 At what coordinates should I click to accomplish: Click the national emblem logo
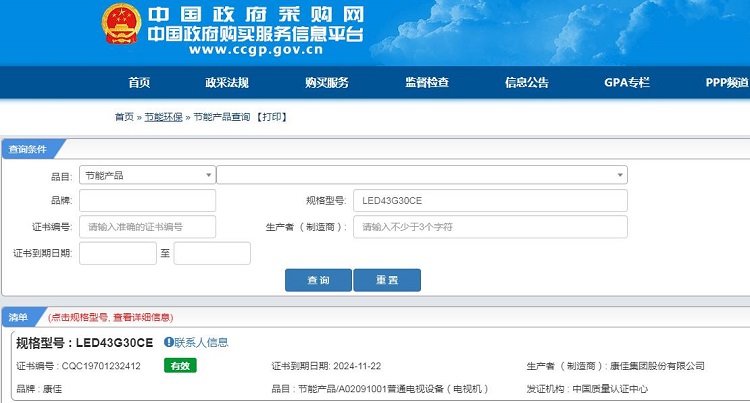pyautogui.click(x=121, y=23)
